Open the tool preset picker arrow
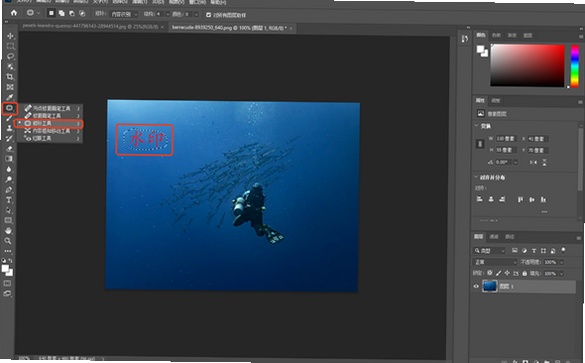The height and width of the screenshot is (363, 585). 38,13
